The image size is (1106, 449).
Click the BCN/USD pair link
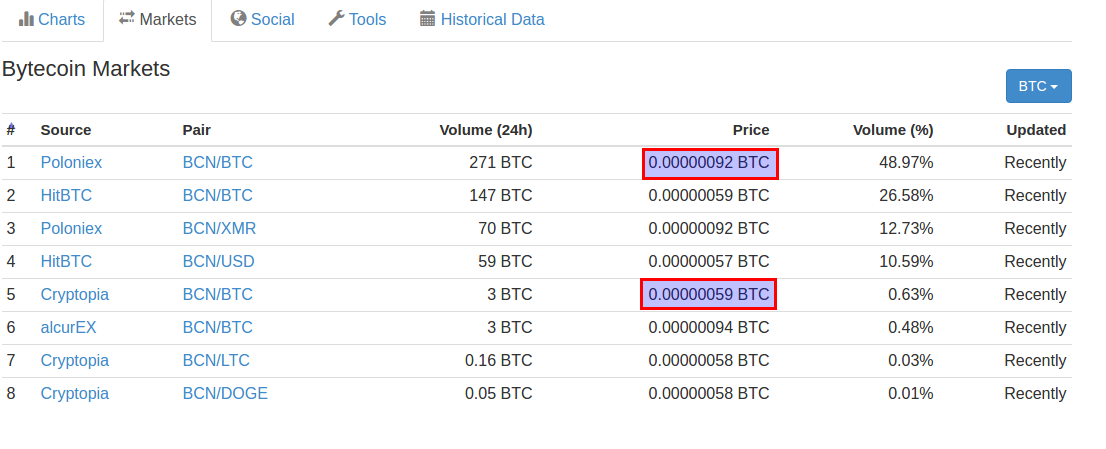click(x=218, y=261)
